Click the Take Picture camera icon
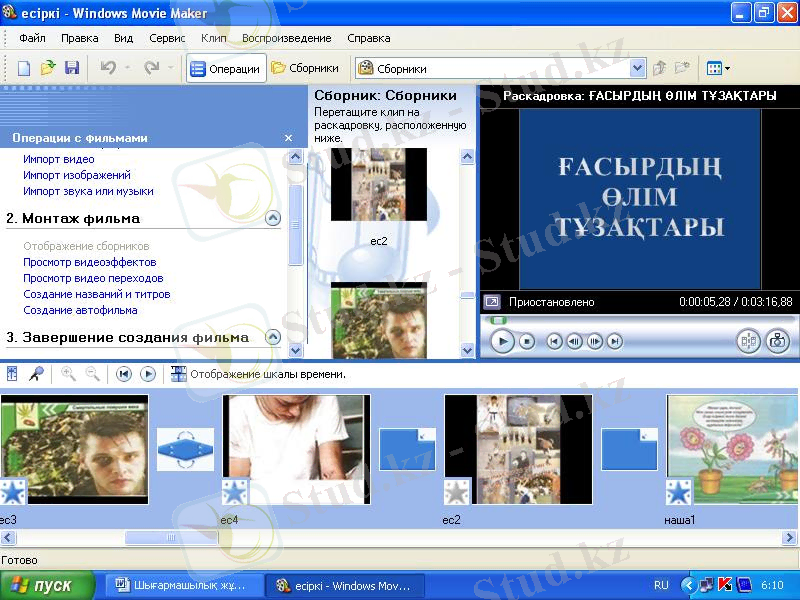Screen dimensions: 800x600 tap(777, 342)
